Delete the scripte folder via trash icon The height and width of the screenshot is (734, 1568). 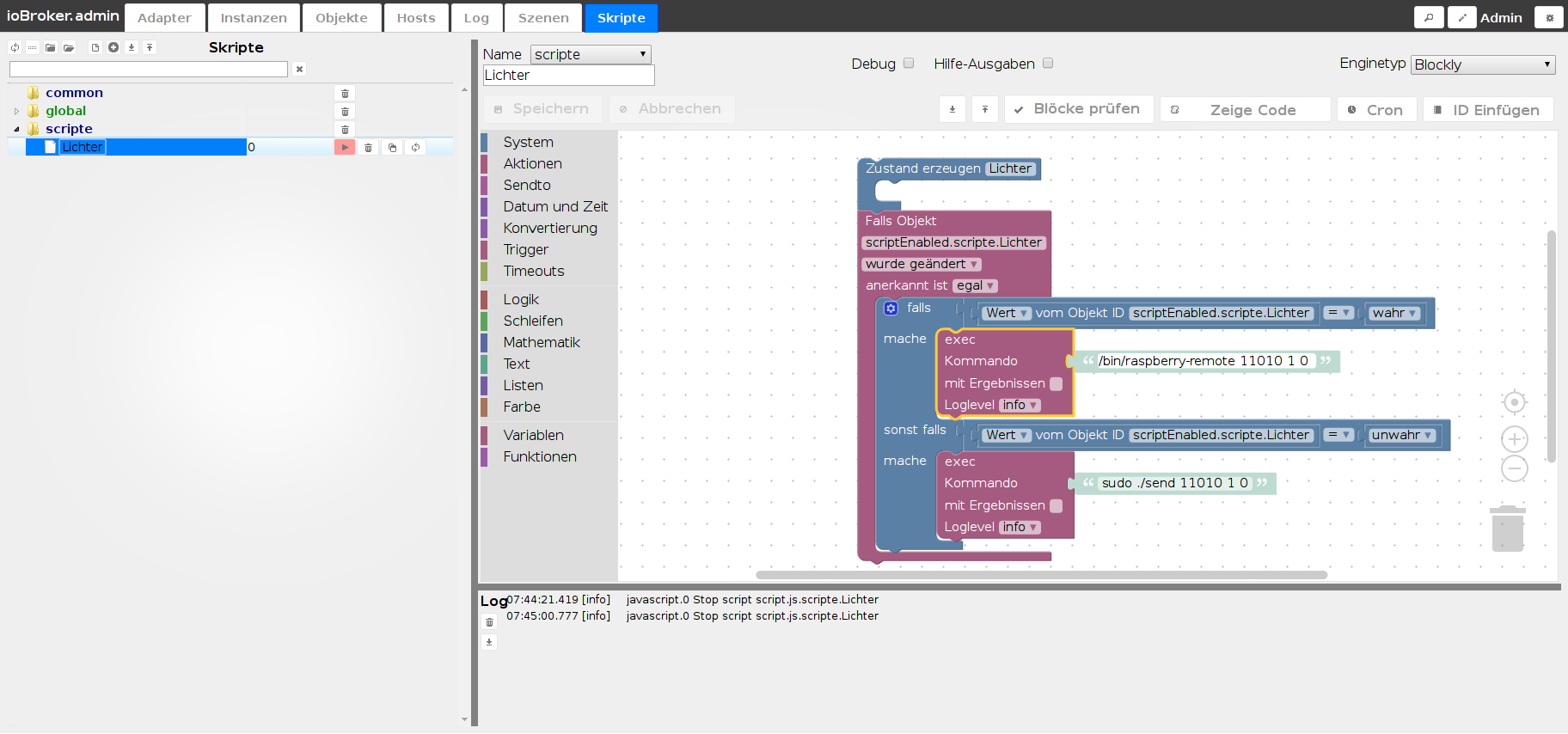(x=345, y=129)
